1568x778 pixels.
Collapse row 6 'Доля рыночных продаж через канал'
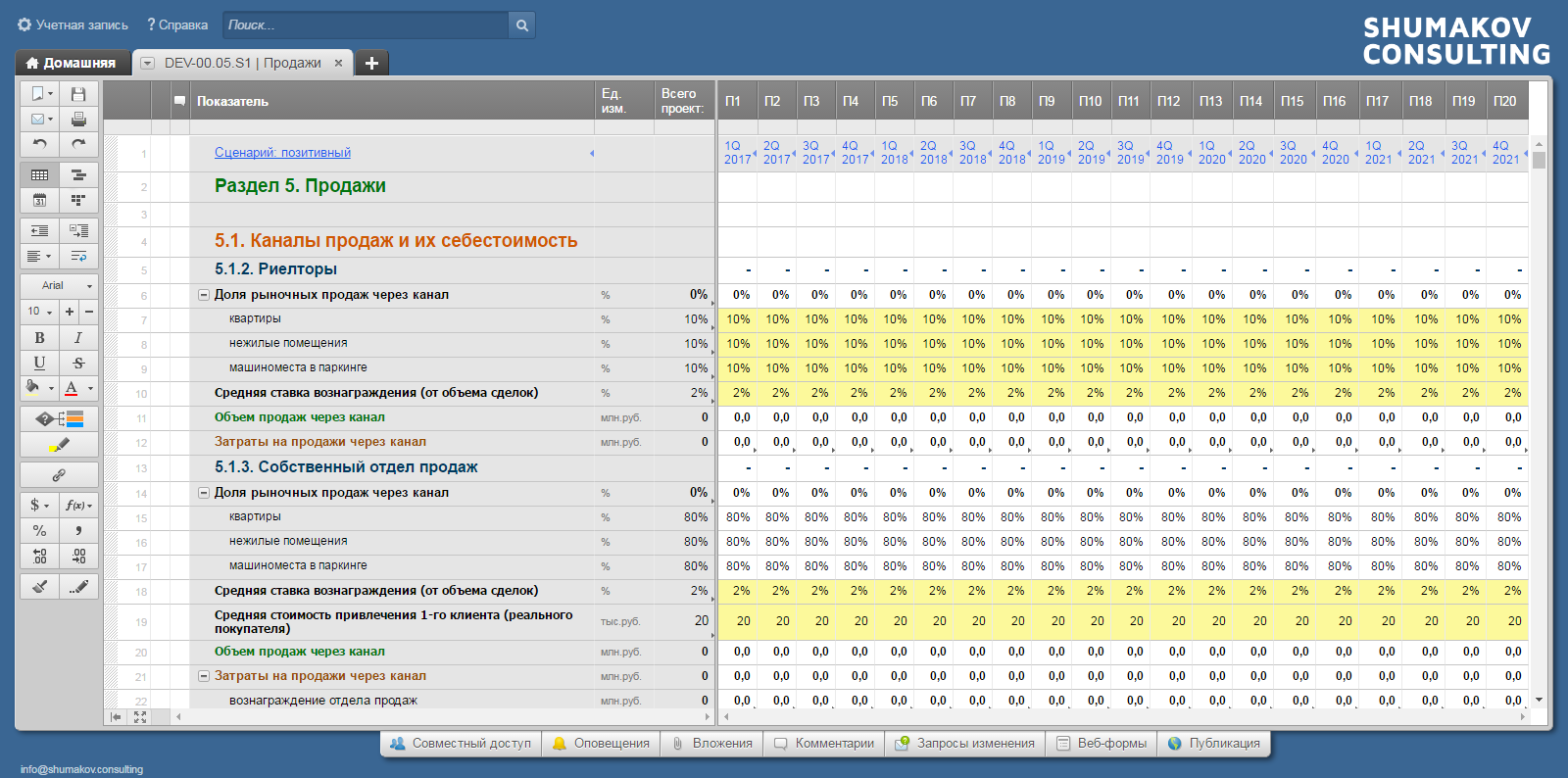204,295
